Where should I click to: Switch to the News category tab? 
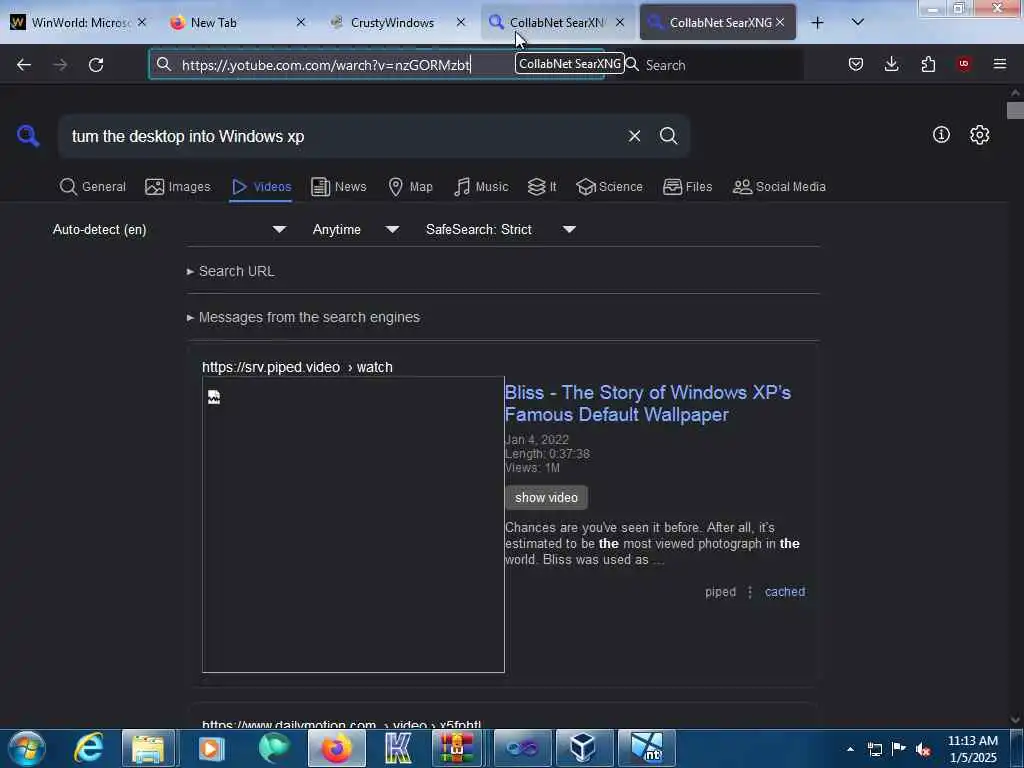[x=339, y=187]
